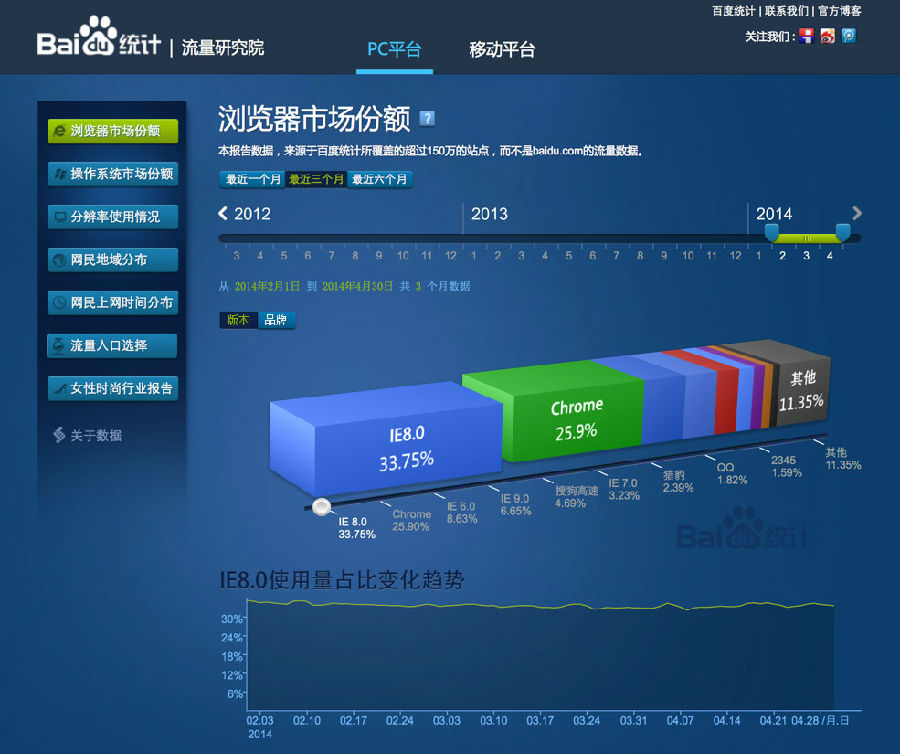Select 最近一个月 time range
900x754 pixels.
(x=252, y=180)
